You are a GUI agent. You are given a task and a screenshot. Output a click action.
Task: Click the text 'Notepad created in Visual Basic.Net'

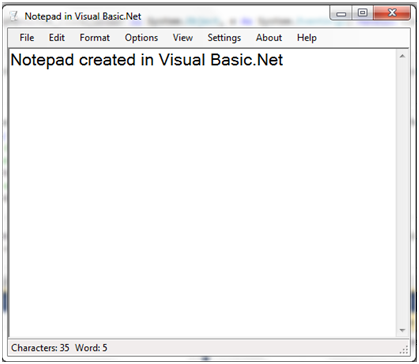[147, 60]
